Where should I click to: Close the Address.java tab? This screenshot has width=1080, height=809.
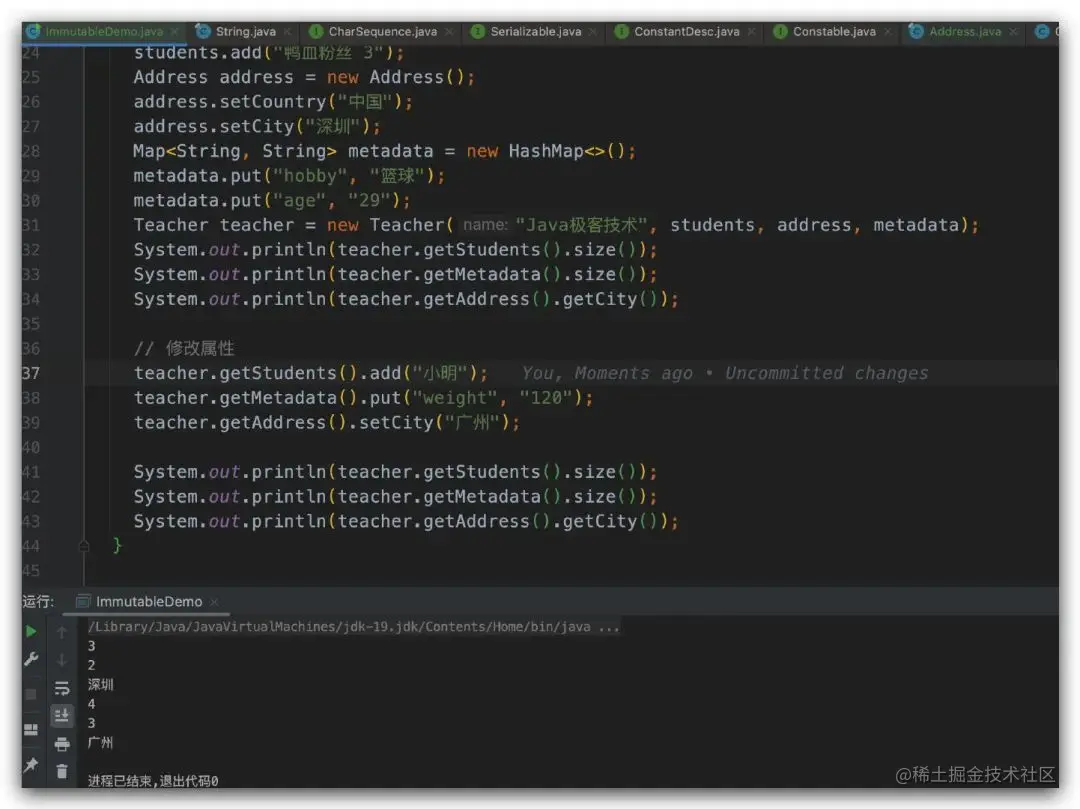1013,32
